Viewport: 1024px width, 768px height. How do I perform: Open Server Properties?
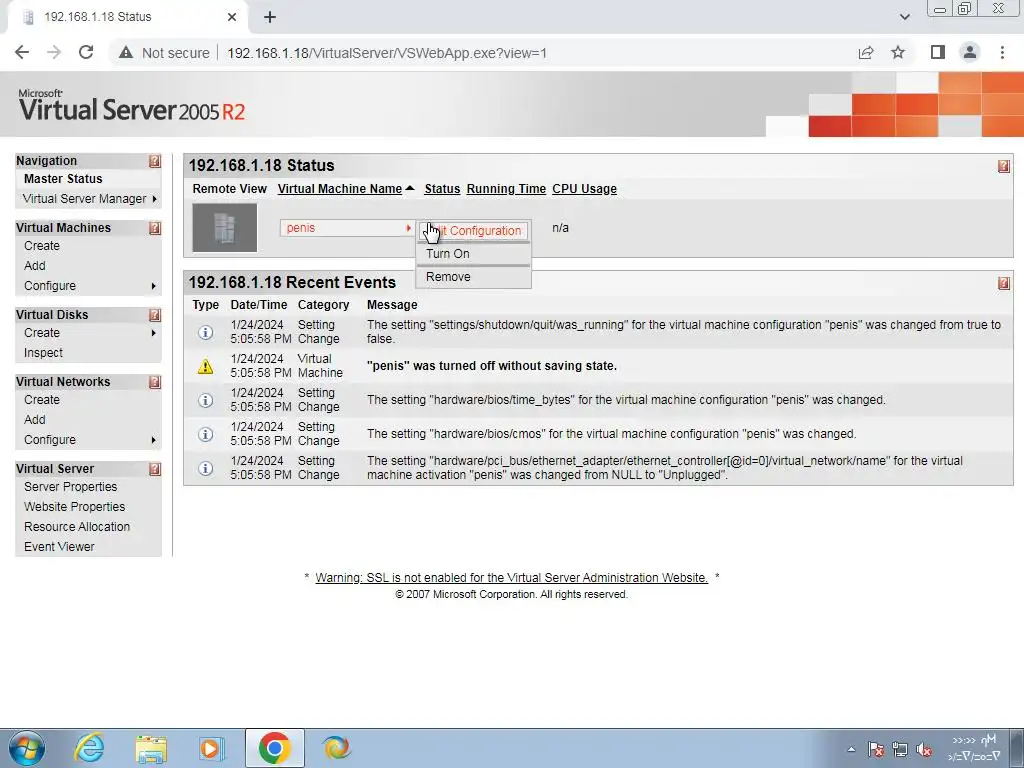[71, 487]
